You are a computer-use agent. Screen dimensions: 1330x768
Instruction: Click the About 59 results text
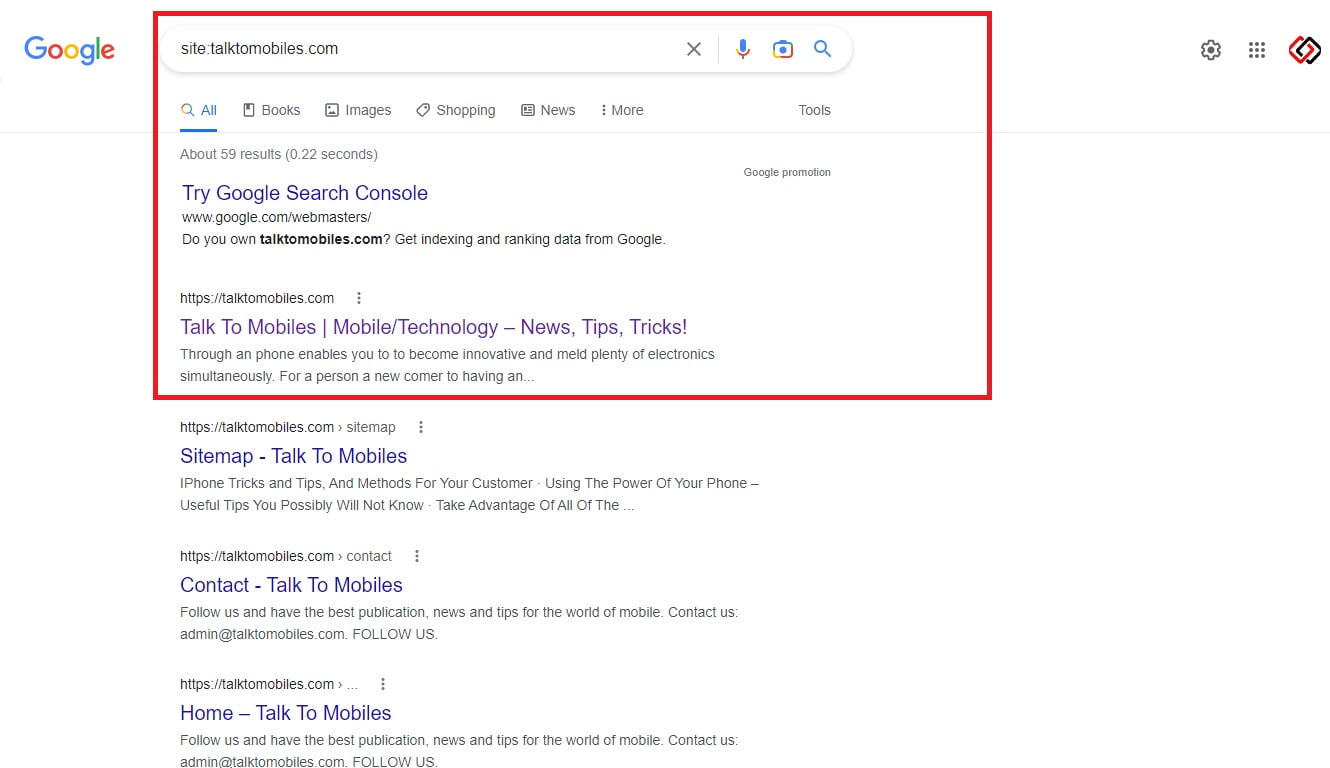click(279, 154)
